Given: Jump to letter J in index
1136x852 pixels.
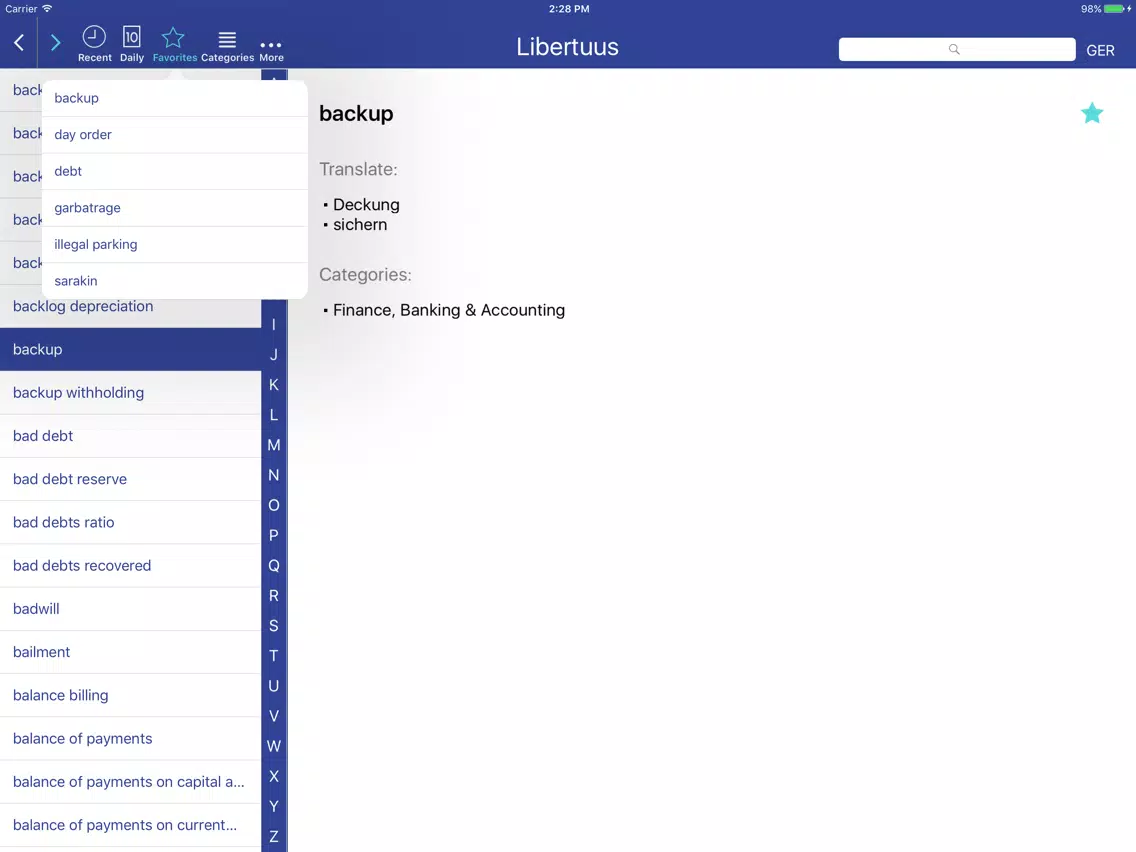Looking at the screenshot, I should click(274, 354).
